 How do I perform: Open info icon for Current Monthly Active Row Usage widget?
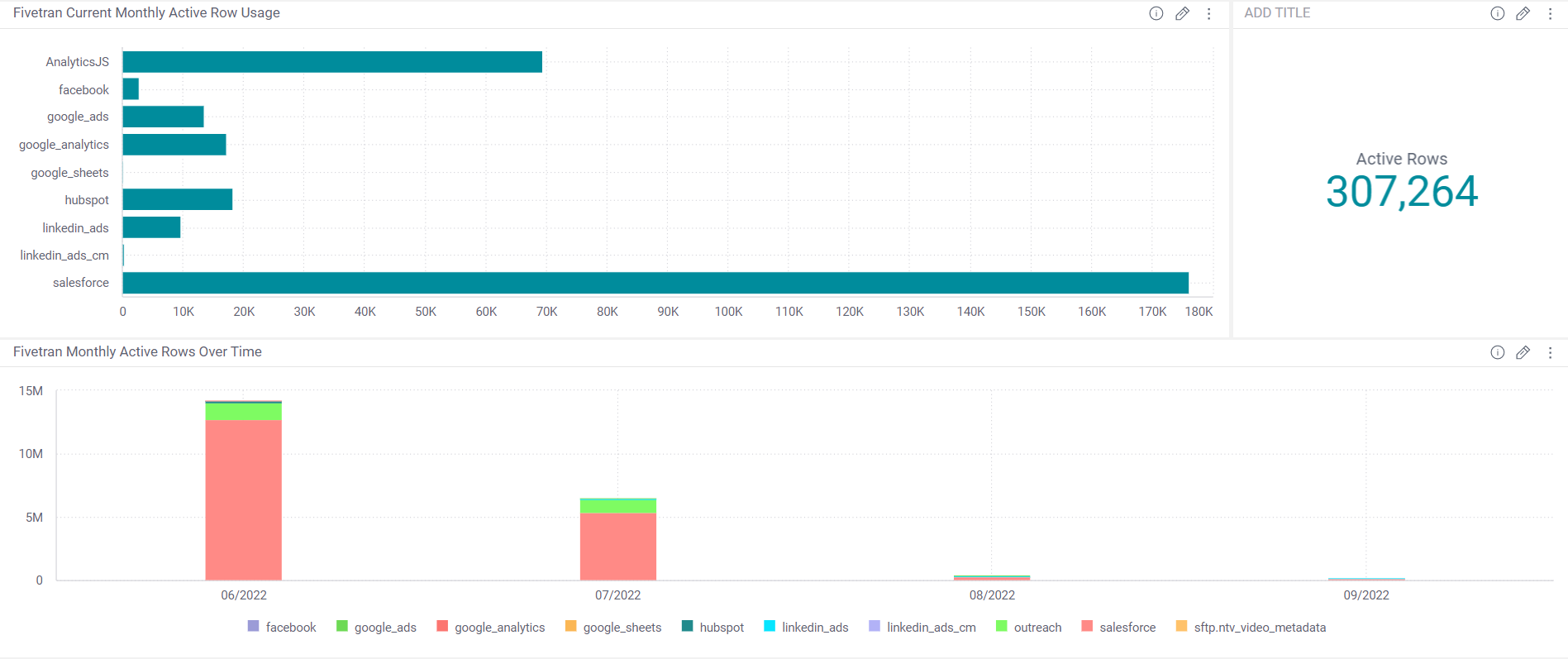1156,13
